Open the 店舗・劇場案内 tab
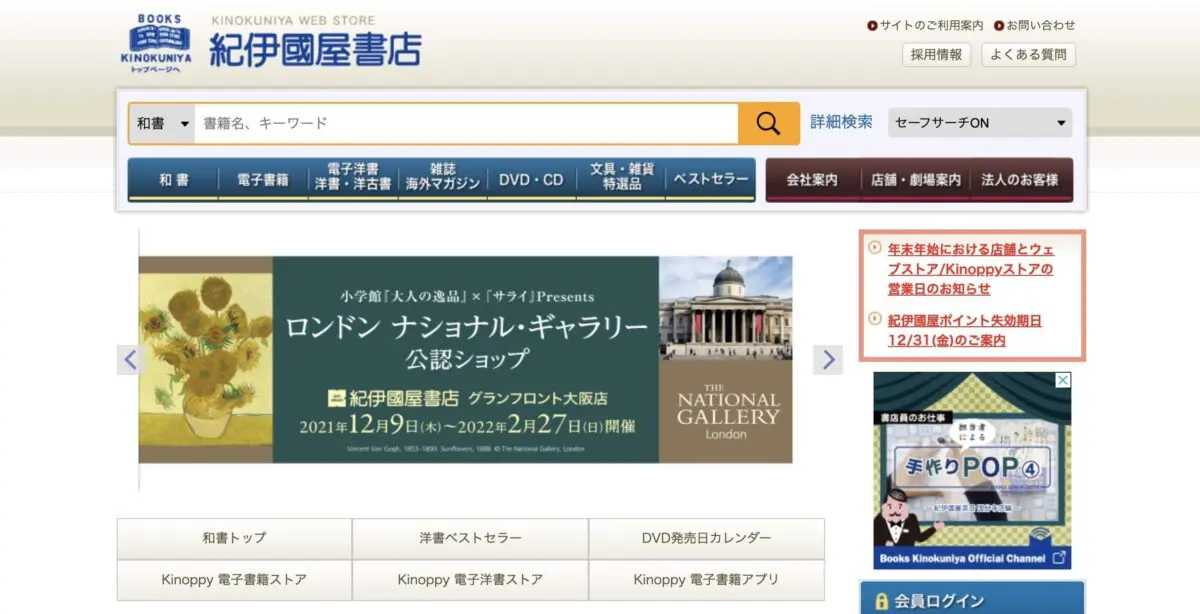 tap(916, 181)
